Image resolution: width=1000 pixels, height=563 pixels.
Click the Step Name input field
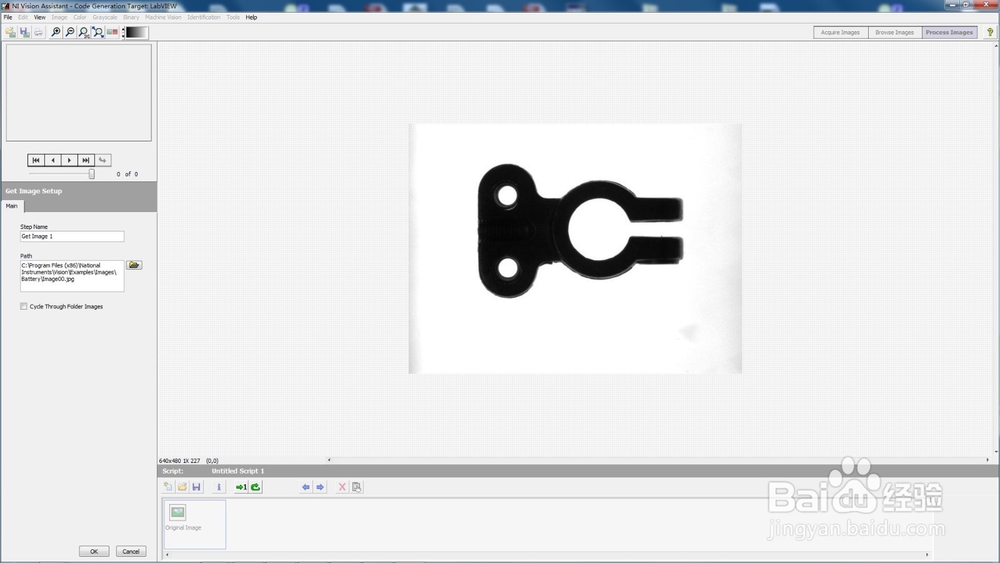[72, 237]
